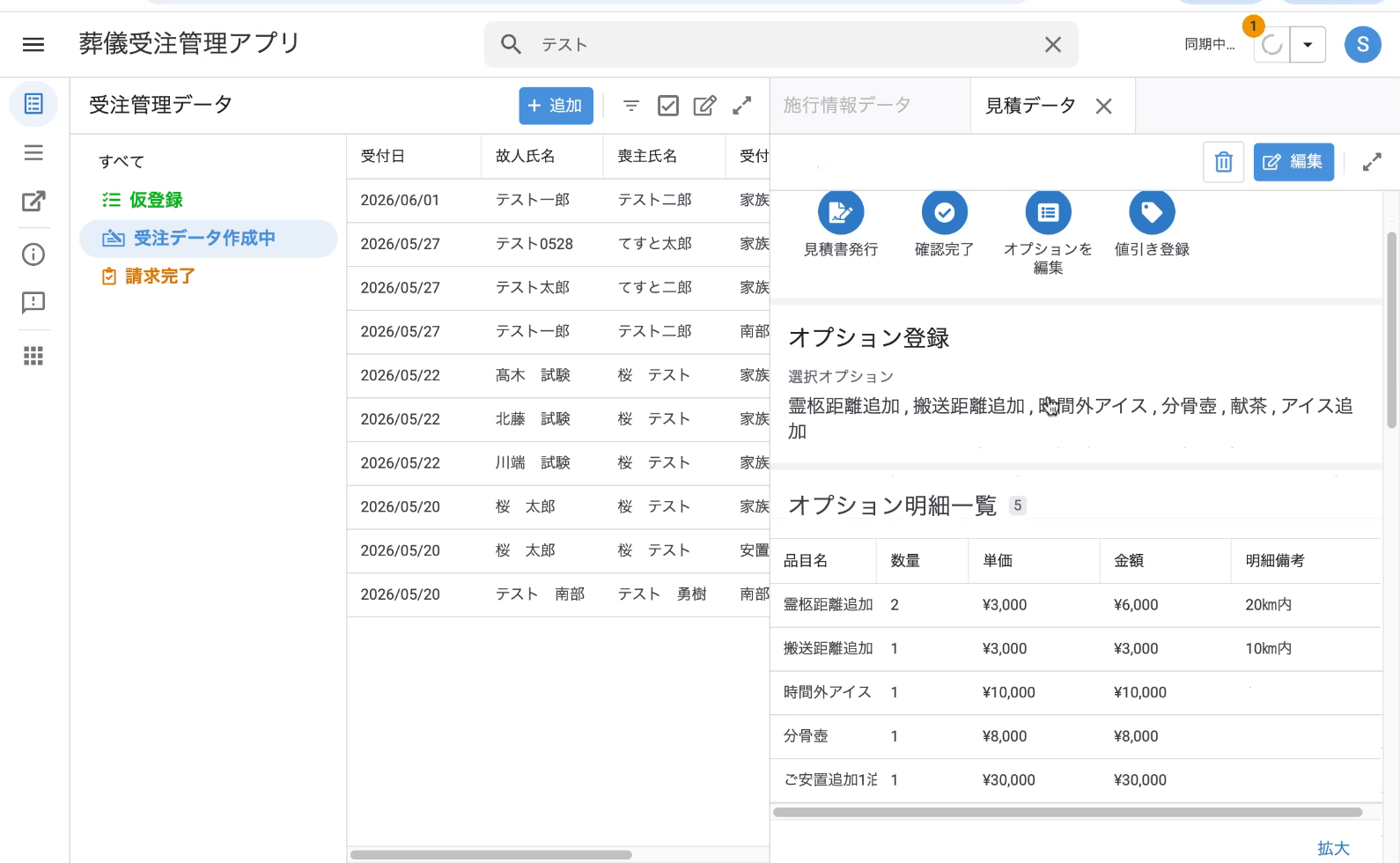Image resolution: width=1400 pixels, height=863 pixels.
Task: Expand the detail panel to fullscreen
Action: click(1372, 162)
